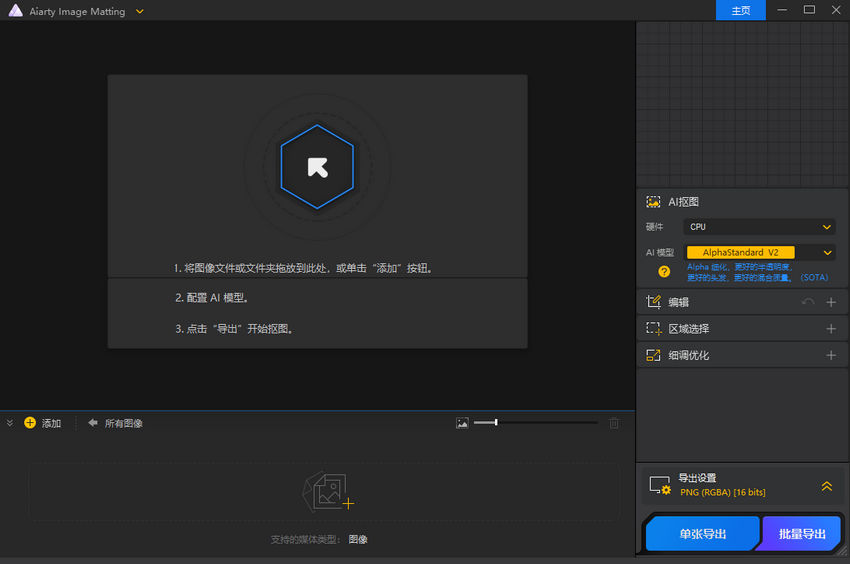Open the 硬件 CPU dropdown
850x564 pixels.
pos(759,227)
